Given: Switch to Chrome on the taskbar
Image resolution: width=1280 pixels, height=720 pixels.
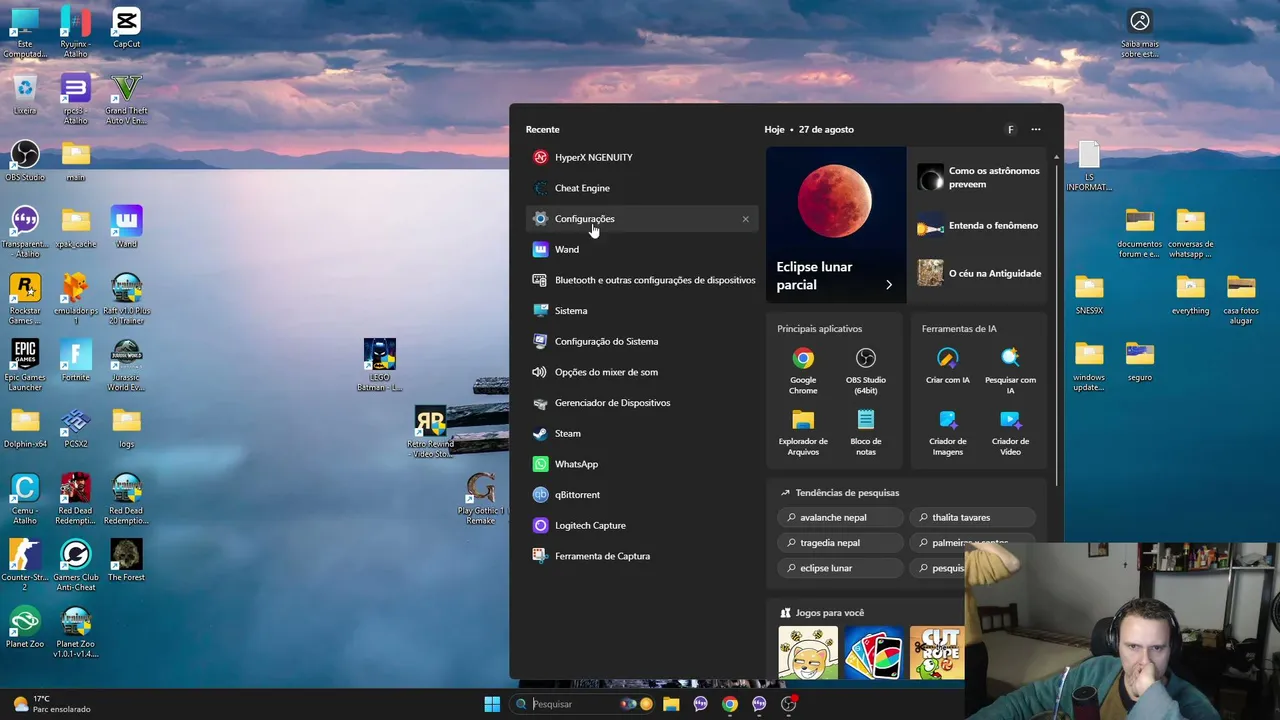Looking at the screenshot, I should [730, 704].
